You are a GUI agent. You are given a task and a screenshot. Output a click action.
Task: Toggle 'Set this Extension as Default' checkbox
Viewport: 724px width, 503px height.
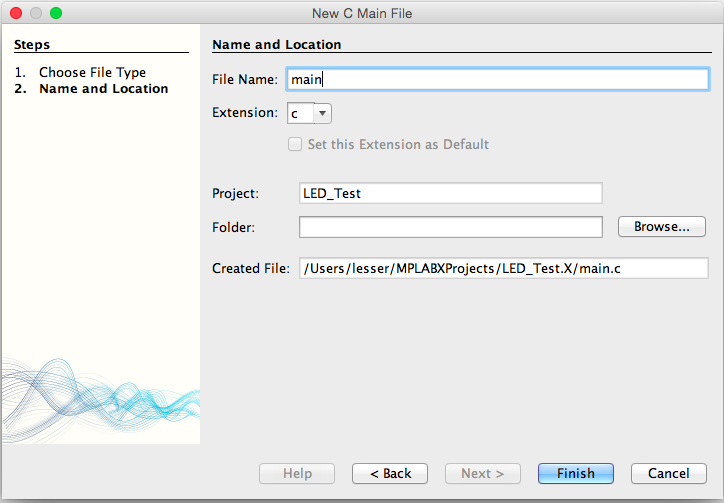pyautogui.click(x=295, y=144)
